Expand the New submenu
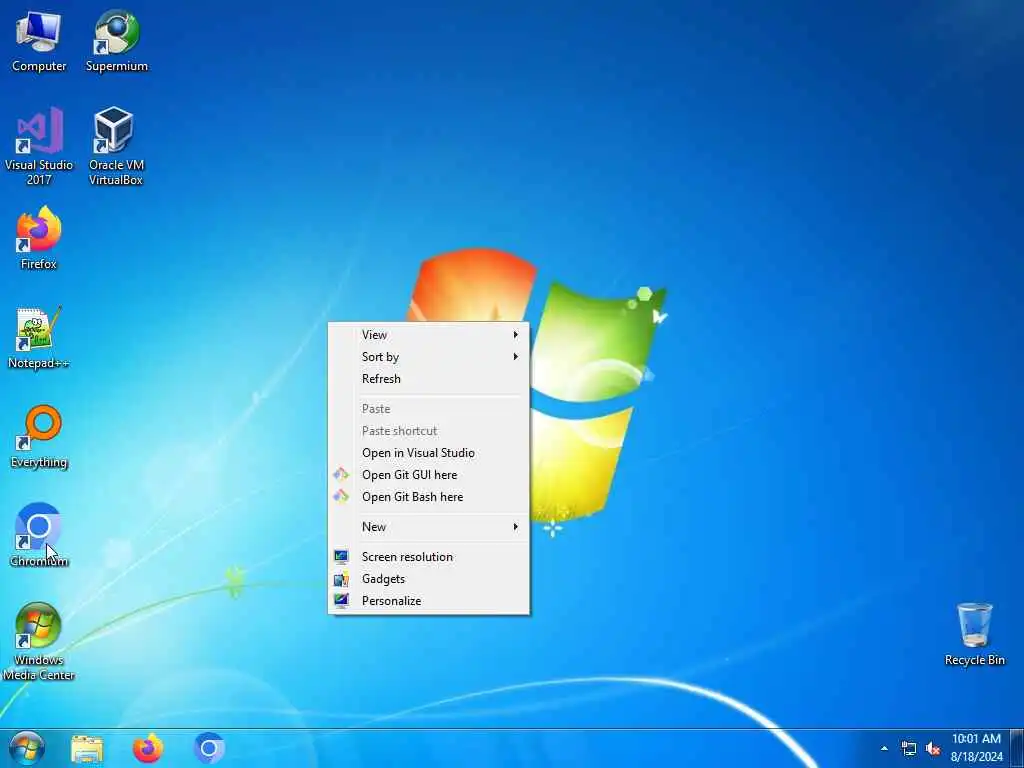The height and width of the screenshot is (768, 1024). (x=428, y=527)
